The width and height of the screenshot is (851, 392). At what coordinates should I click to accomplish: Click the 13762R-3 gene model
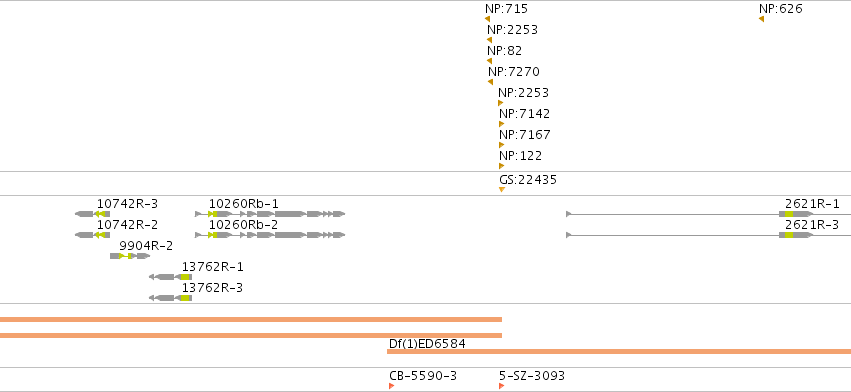point(170,298)
